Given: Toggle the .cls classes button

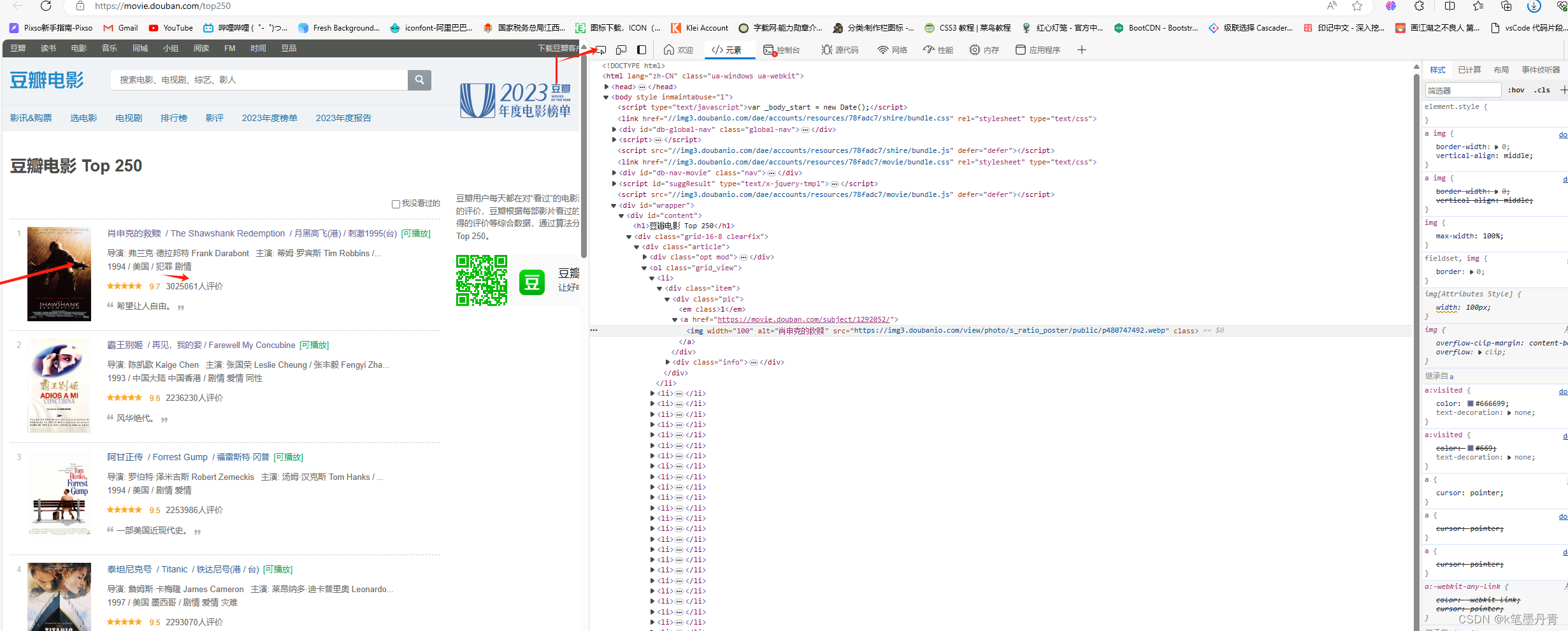Looking at the screenshot, I should click(1542, 91).
